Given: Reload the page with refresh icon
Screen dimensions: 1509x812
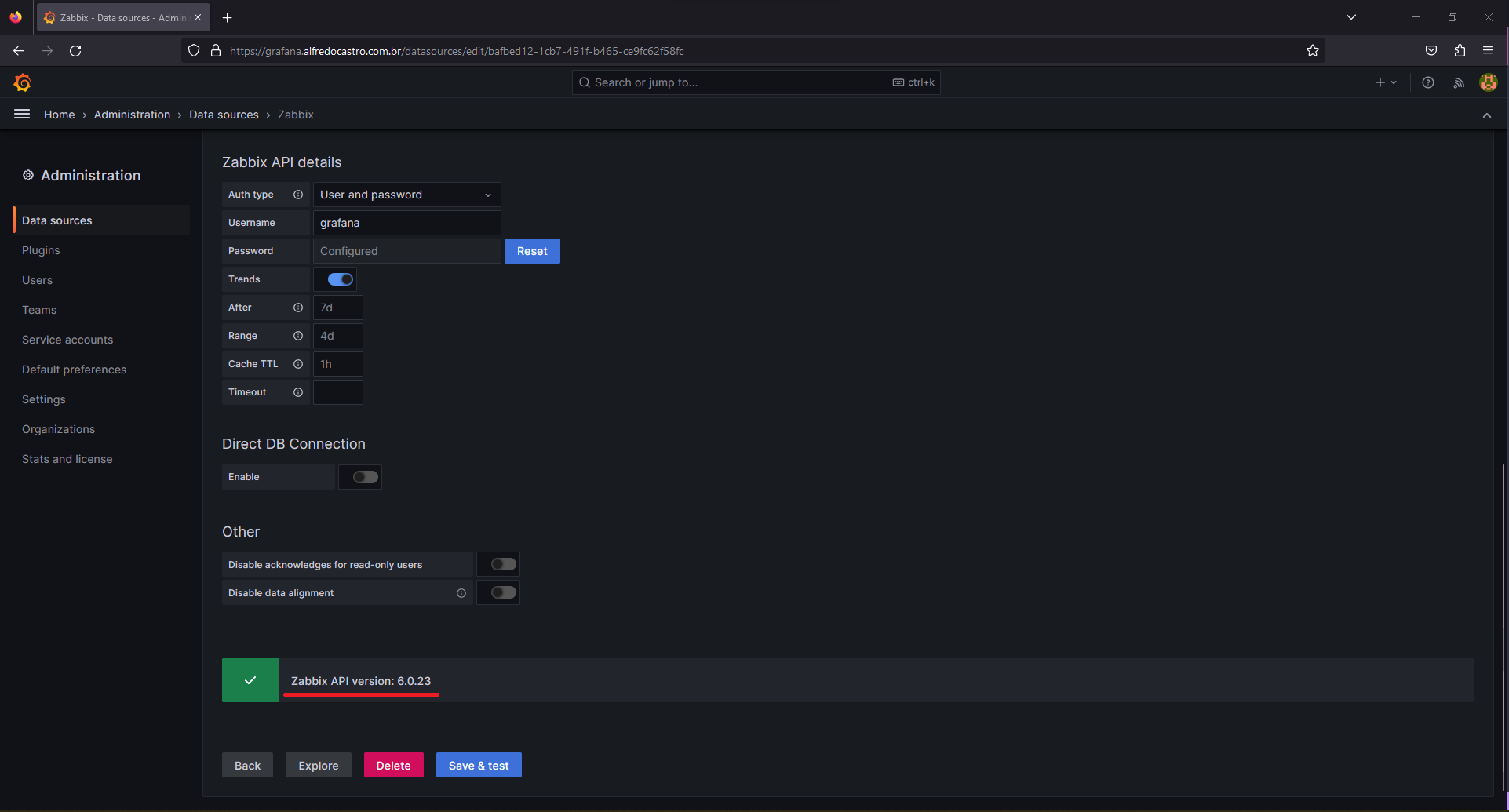Looking at the screenshot, I should (x=75, y=51).
